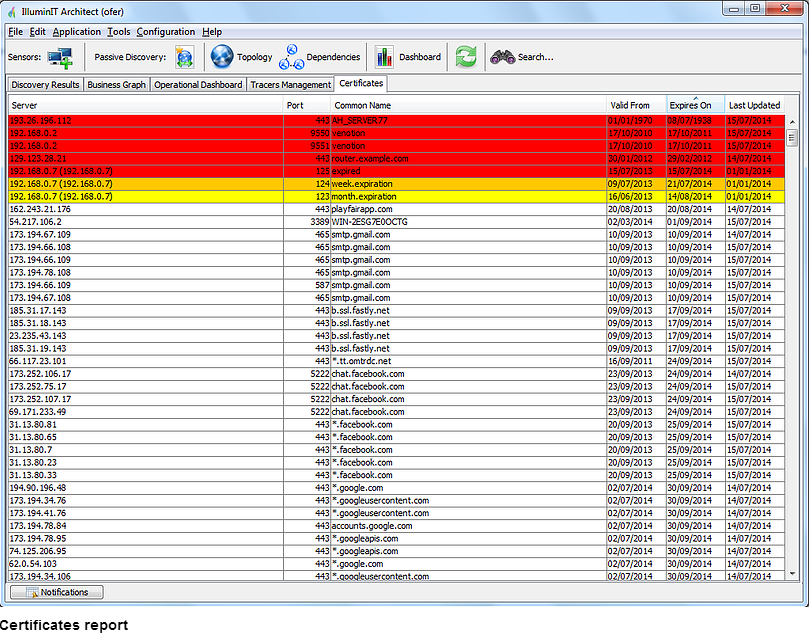Open the File menu
Viewport: 809px width, 633px height.
point(15,32)
